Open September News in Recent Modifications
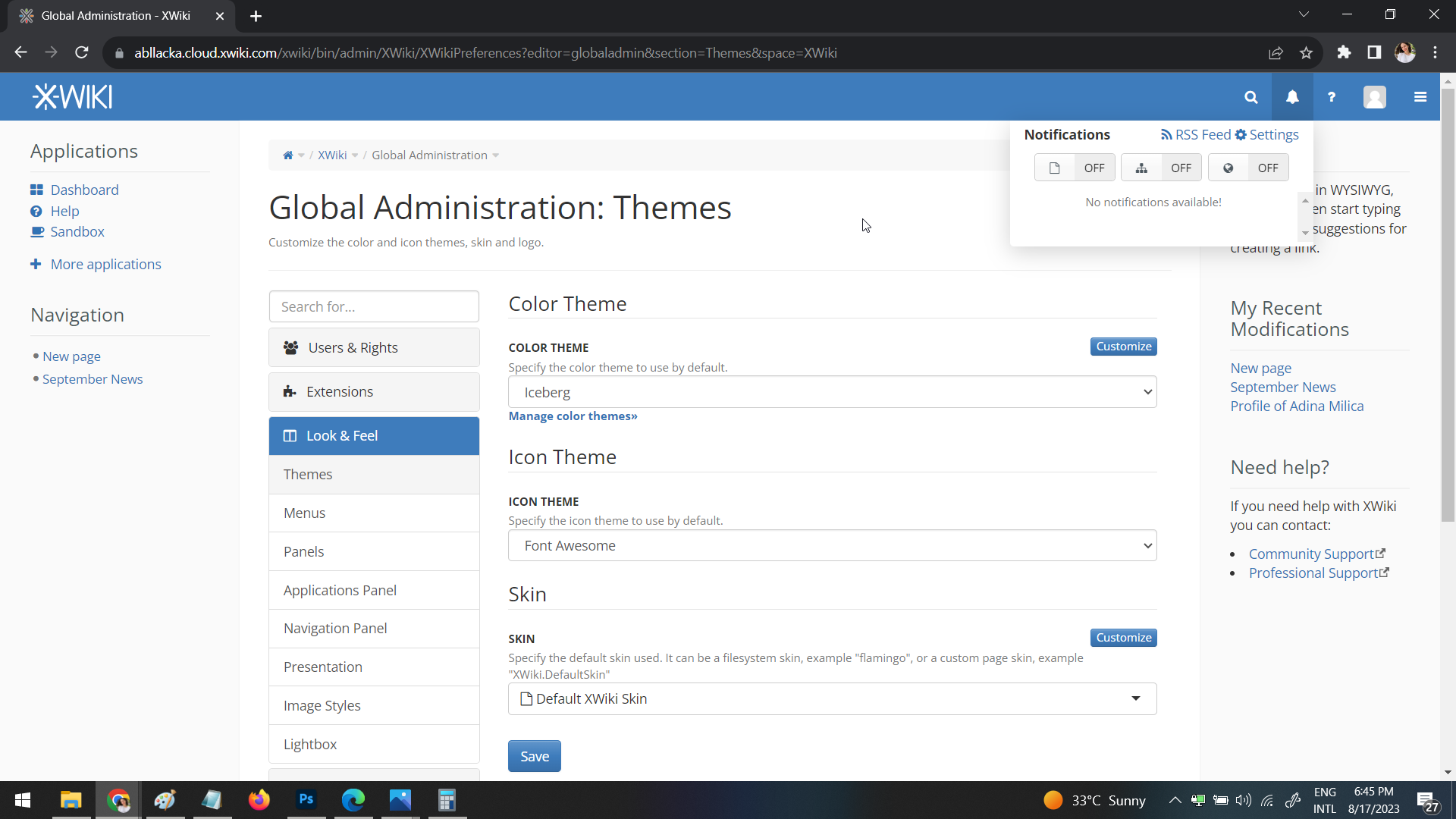 1283,388
